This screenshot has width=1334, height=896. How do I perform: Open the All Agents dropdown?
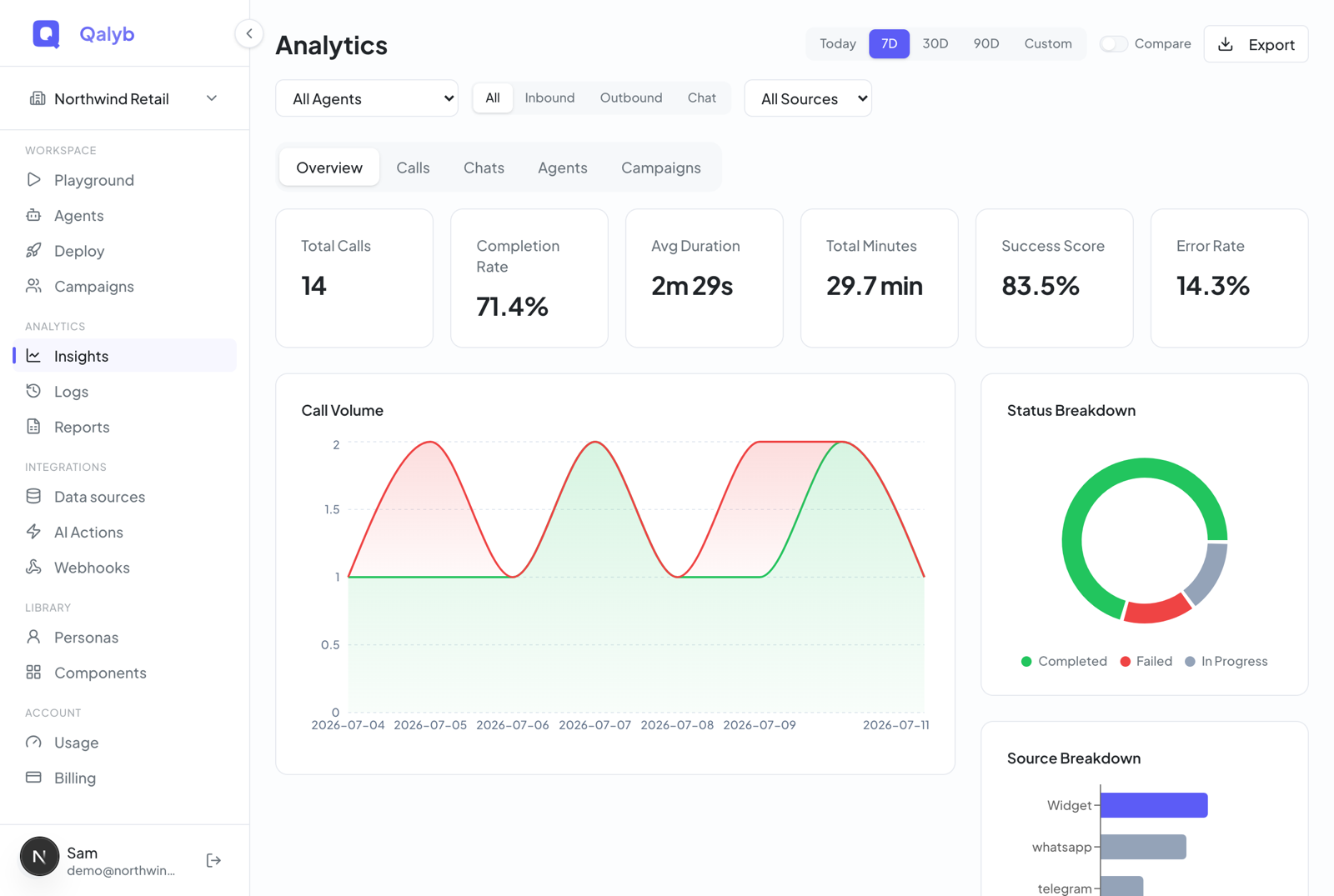pos(367,98)
